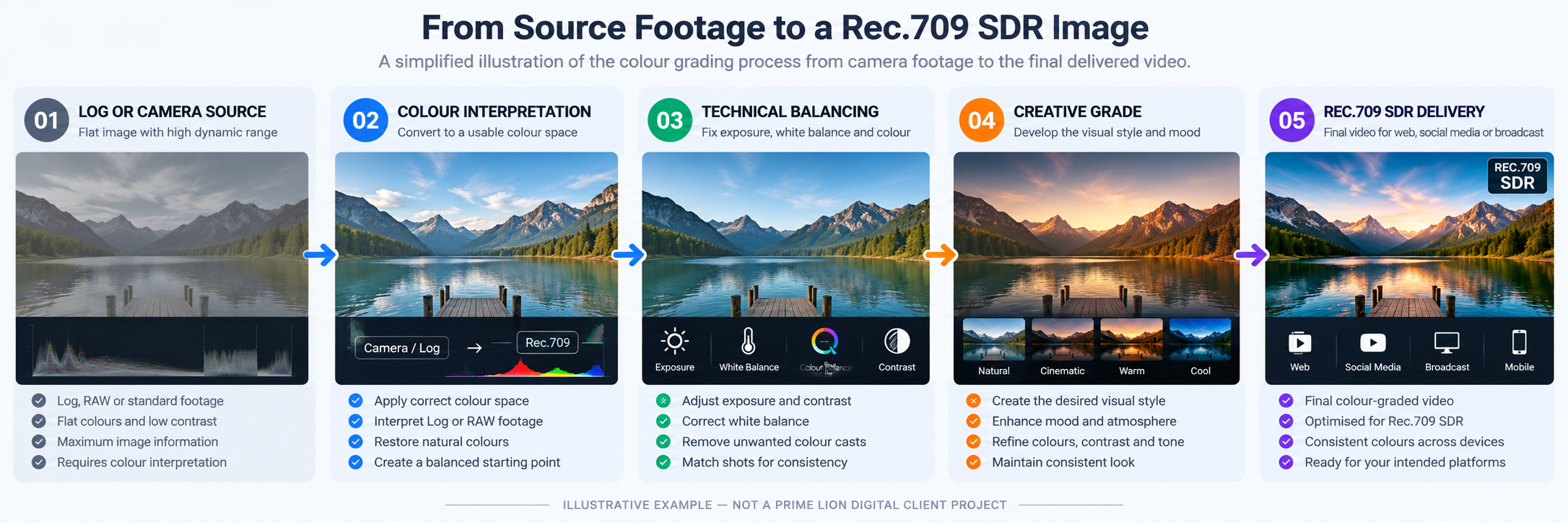Select the Social Media play icon
Viewport: 1568px width, 523px height.
tap(1372, 342)
